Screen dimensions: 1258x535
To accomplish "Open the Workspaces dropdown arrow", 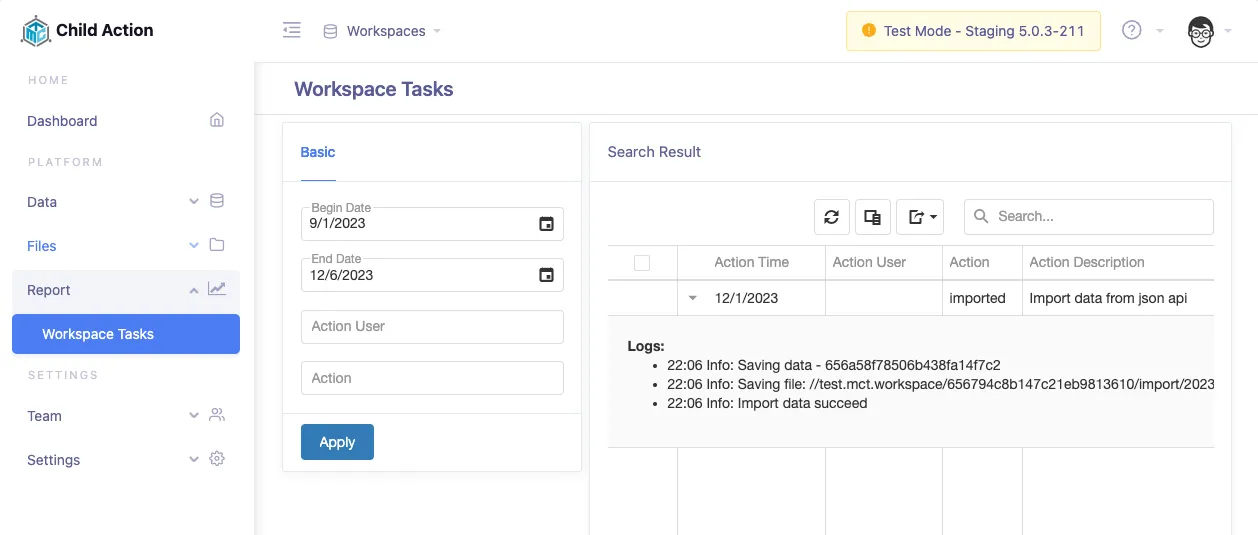I will 437,31.
